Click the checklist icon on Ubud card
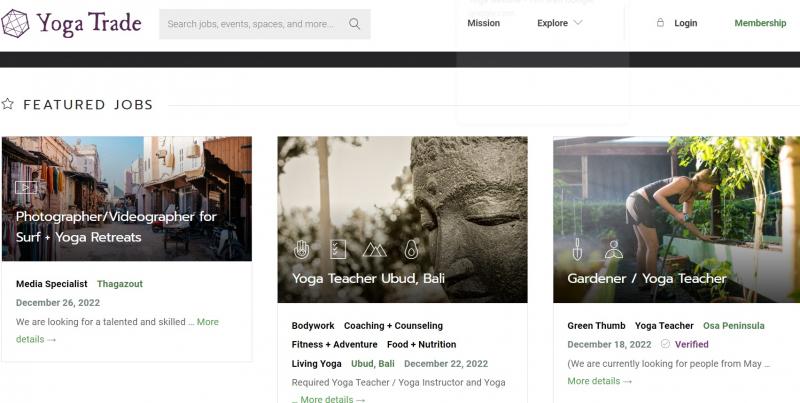The image size is (800, 403). coord(338,249)
